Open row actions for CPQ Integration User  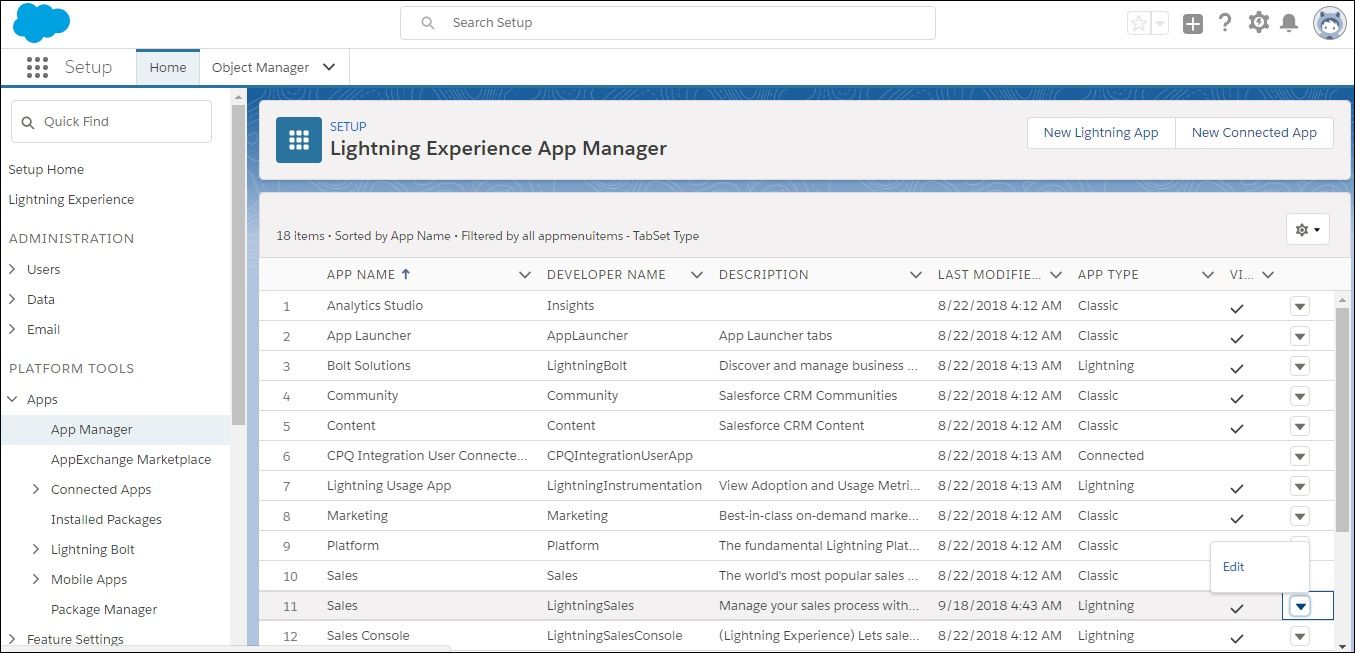pos(1299,456)
